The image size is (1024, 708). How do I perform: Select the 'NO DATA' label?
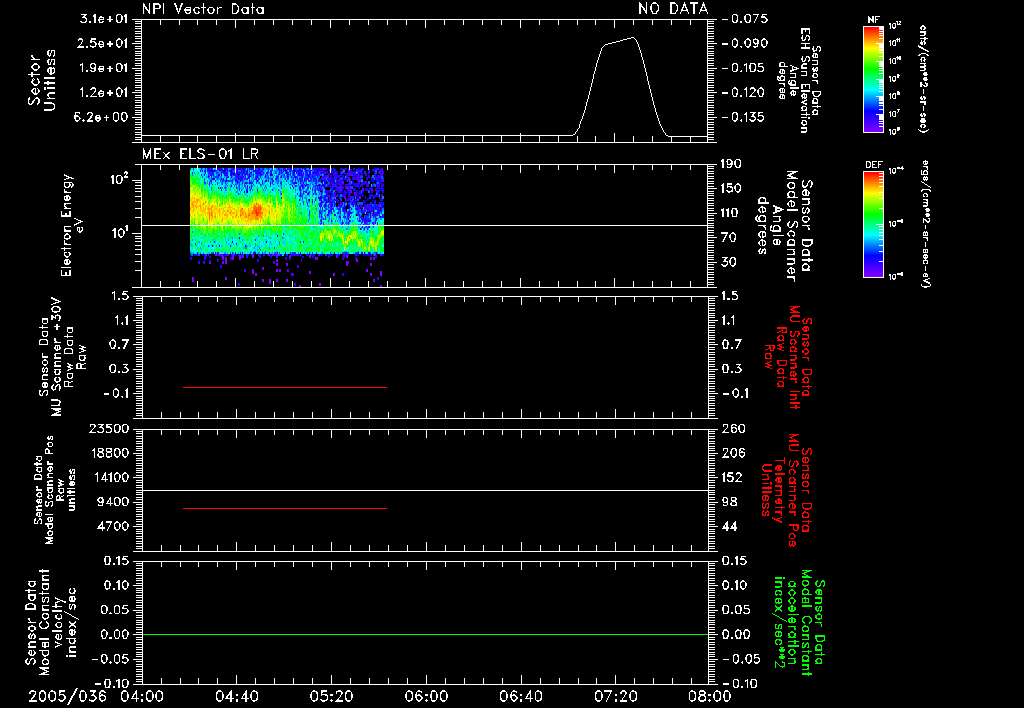point(673,8)
